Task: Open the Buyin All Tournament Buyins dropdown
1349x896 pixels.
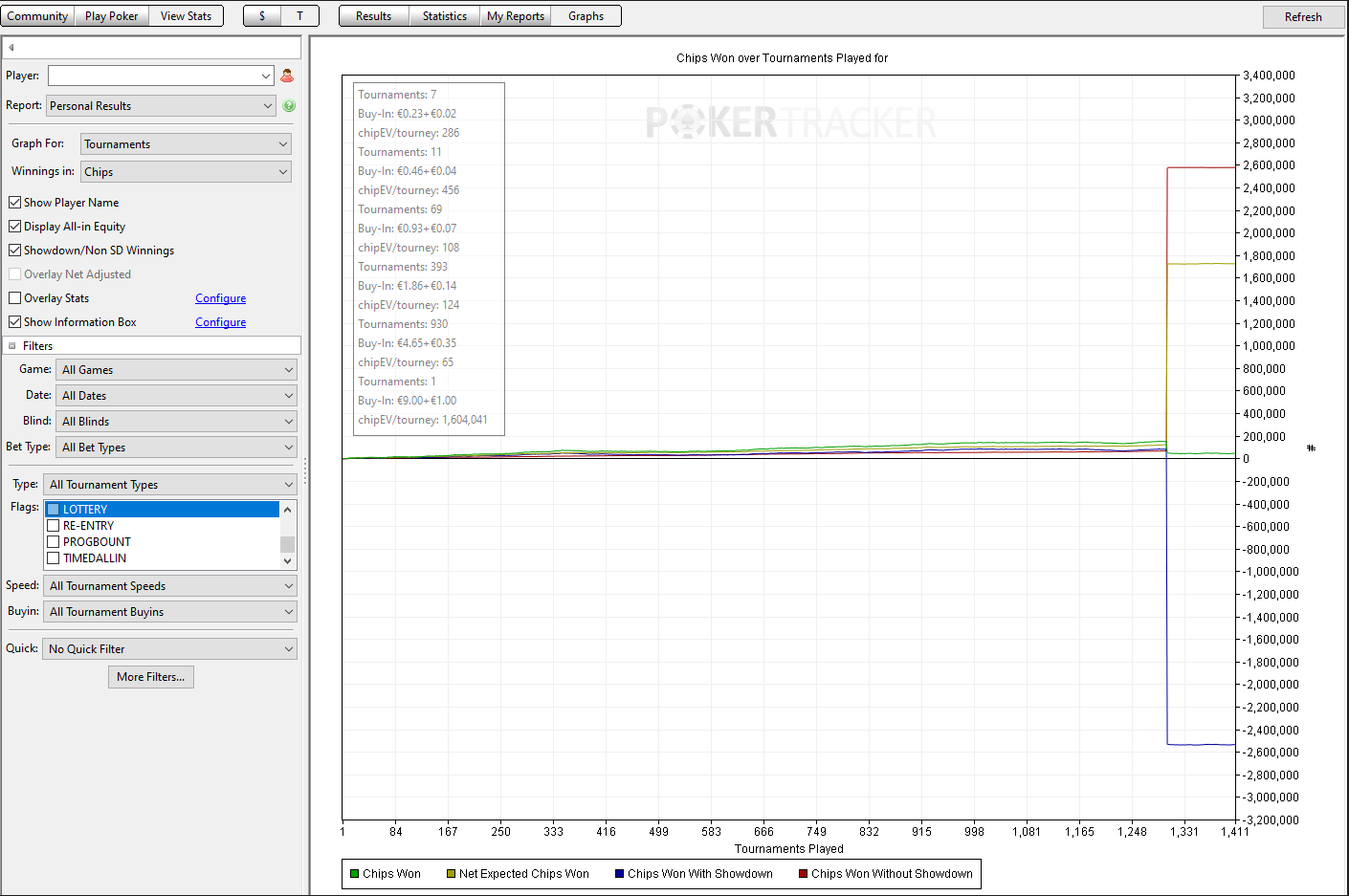Action: pyautogui.click(x=169, y=612)
